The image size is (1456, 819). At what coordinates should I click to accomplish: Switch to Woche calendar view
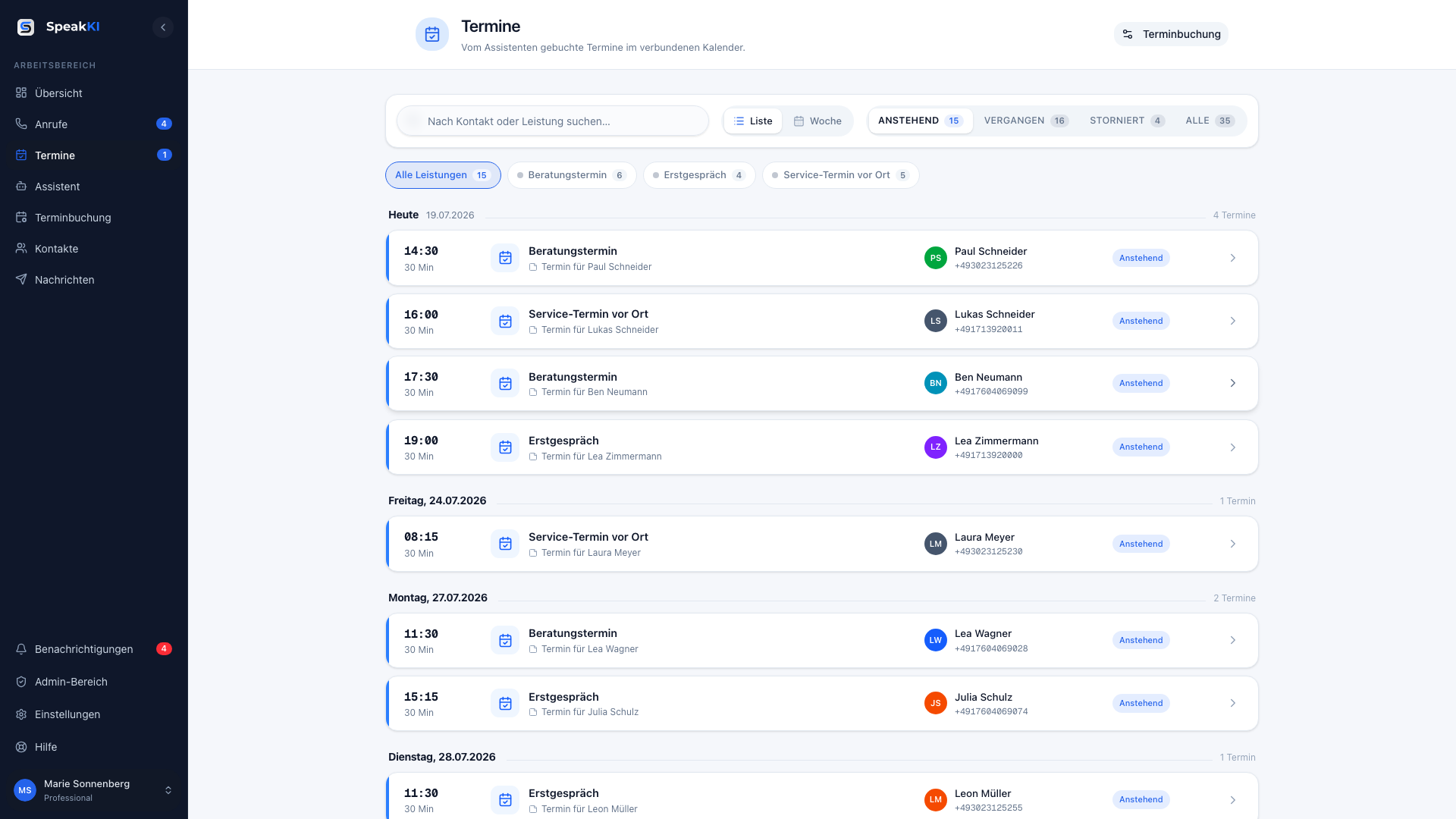817,121
